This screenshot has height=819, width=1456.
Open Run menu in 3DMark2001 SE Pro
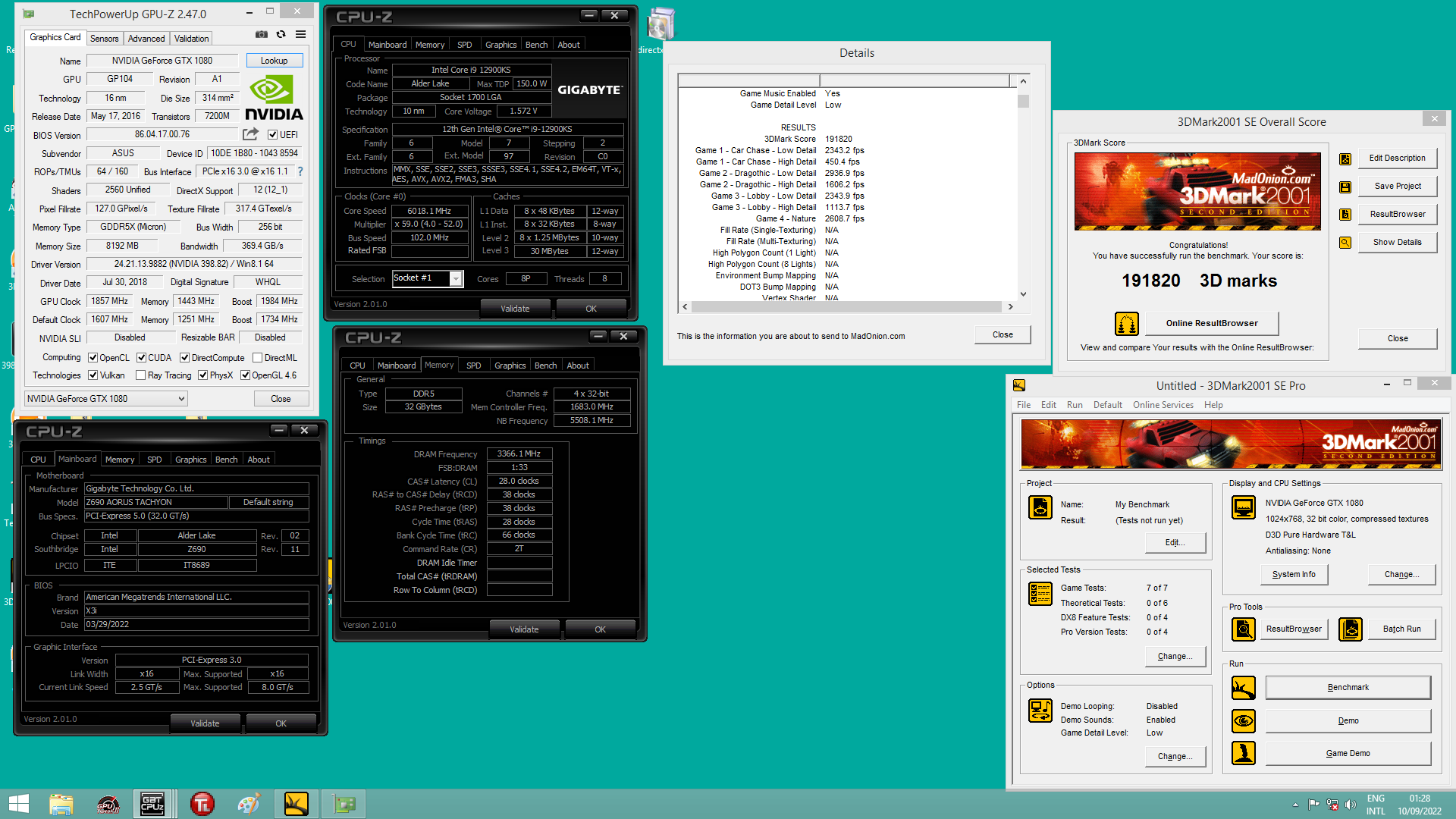[1075, 405]
